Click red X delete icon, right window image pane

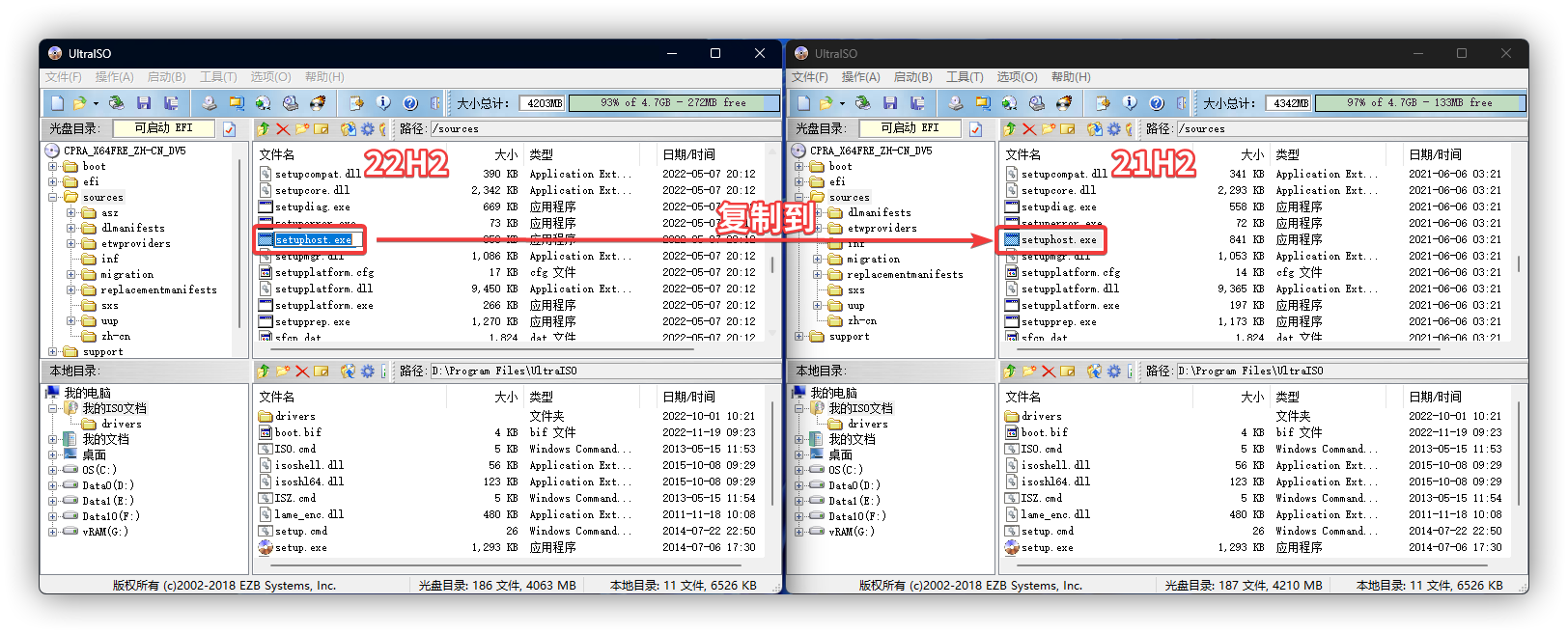point(1029,128)
